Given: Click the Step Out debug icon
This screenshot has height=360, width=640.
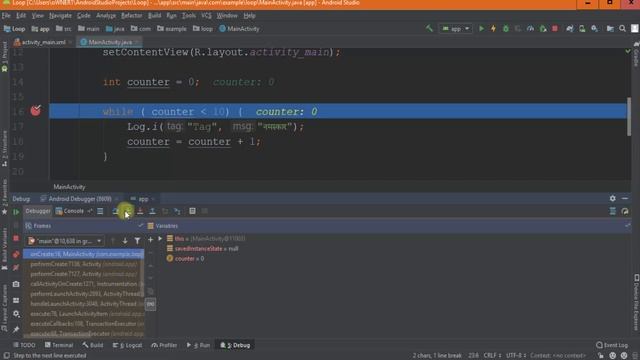Looking at the screenshot, I should point(152,211).
